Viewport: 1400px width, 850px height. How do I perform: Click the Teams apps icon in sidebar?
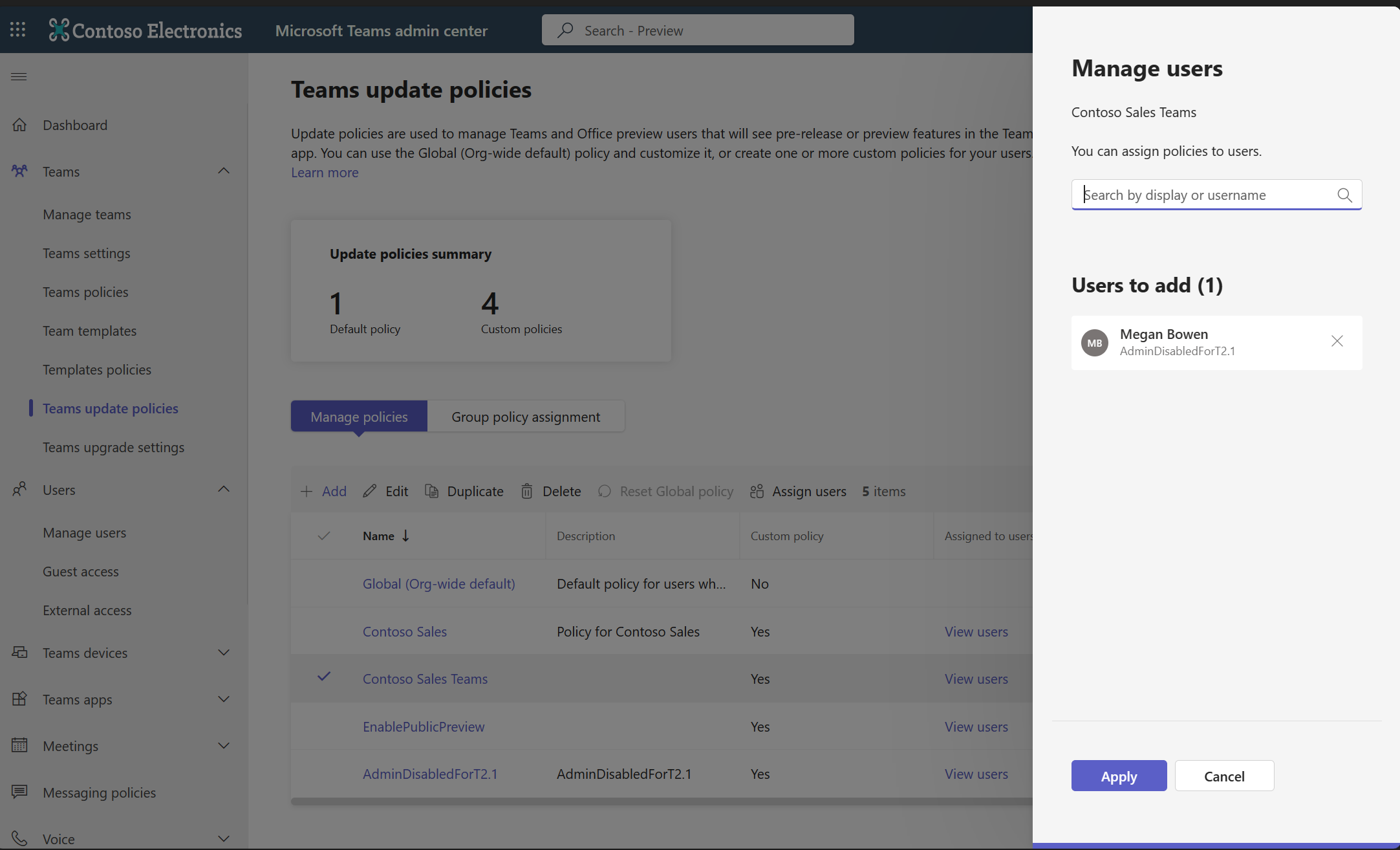(x=20, y=698)
